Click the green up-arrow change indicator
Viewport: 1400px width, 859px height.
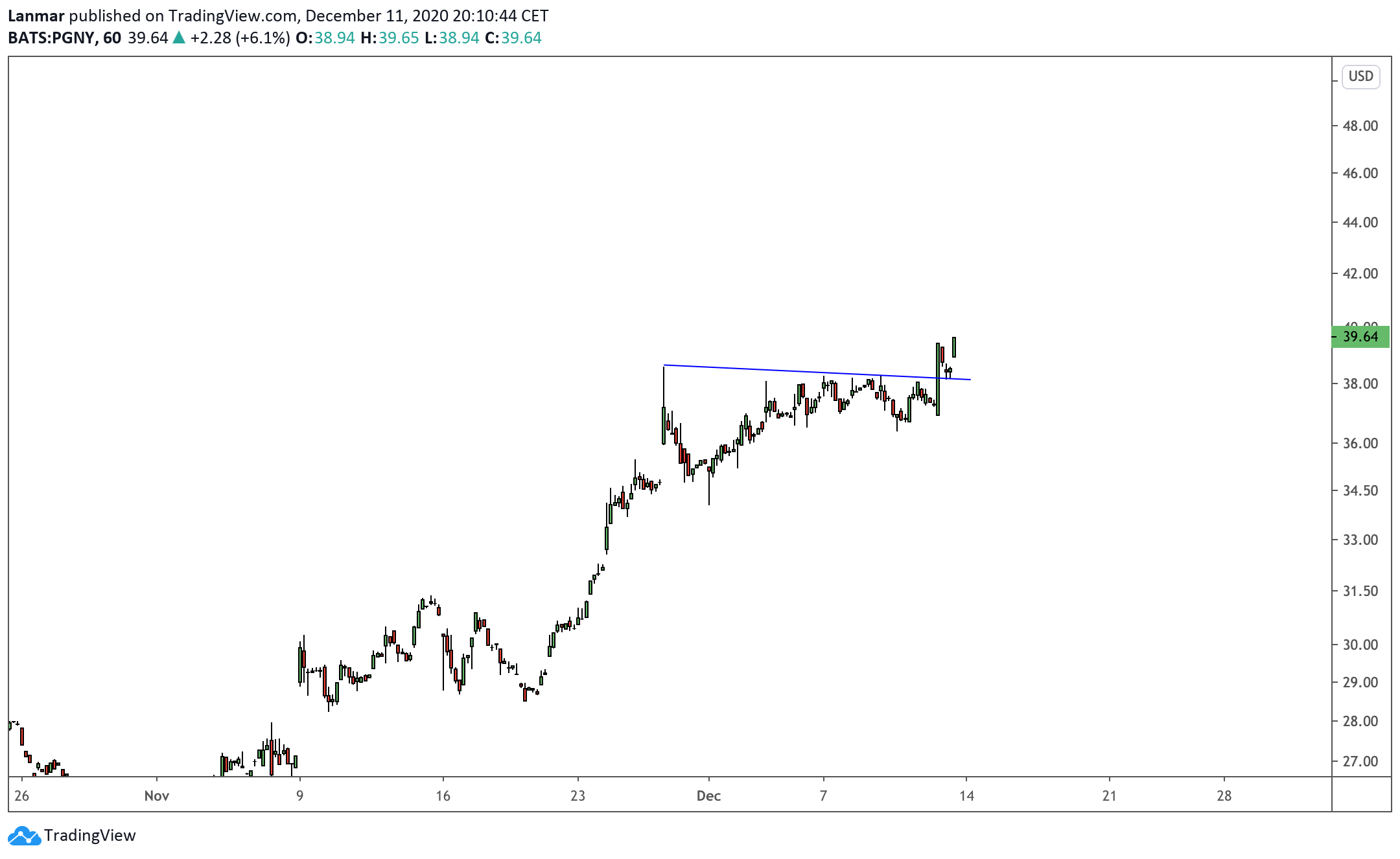pos(179,38)
